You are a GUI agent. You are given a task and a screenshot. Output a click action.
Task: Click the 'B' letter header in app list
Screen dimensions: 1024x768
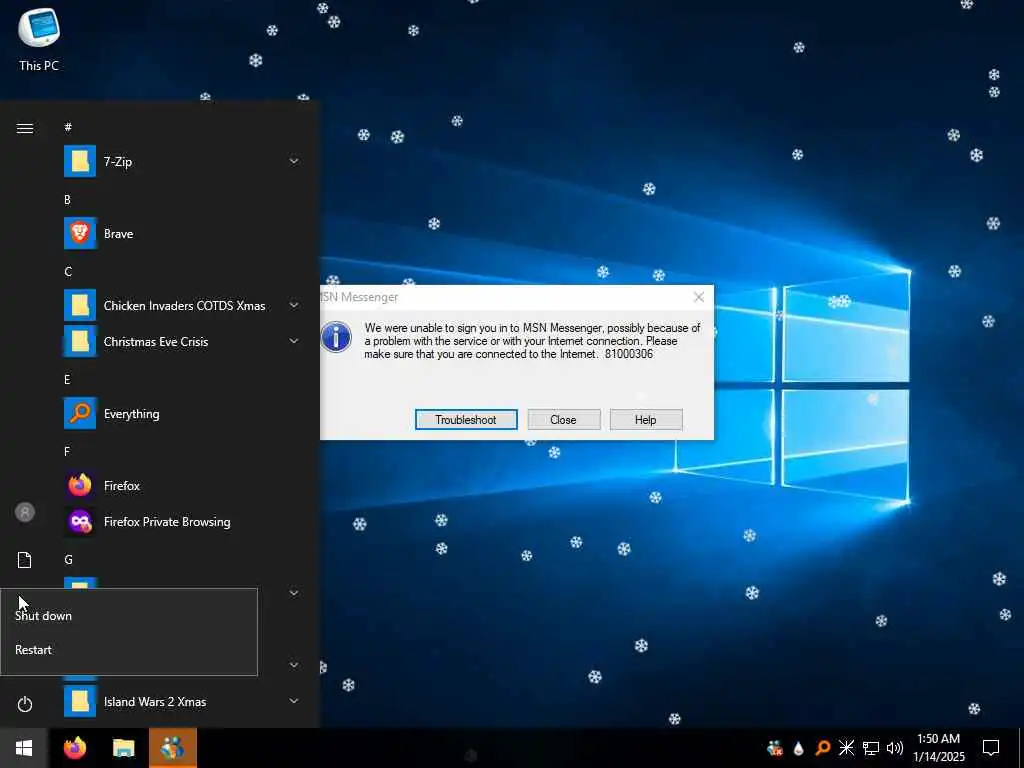[67, 200]
